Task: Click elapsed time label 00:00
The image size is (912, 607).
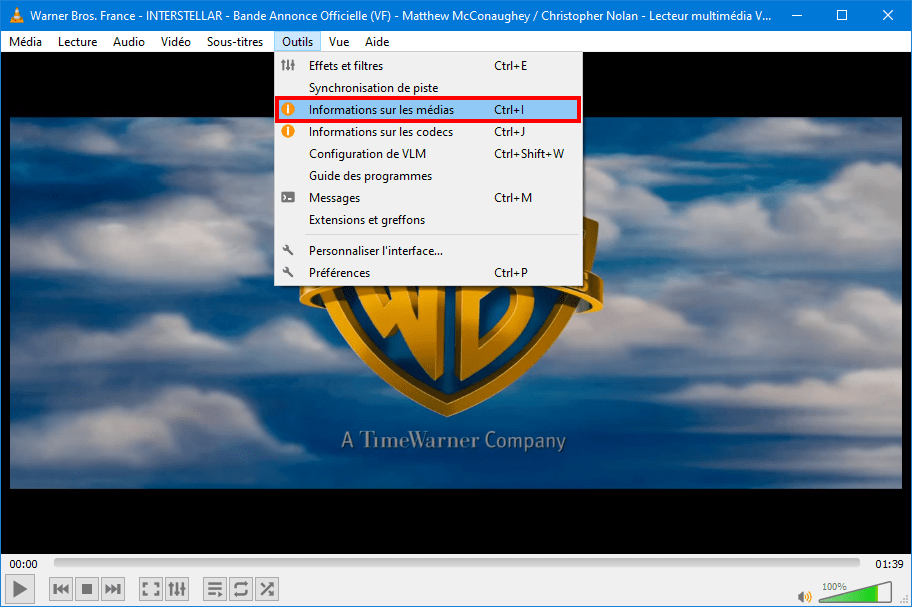Action: click(23, 564)
